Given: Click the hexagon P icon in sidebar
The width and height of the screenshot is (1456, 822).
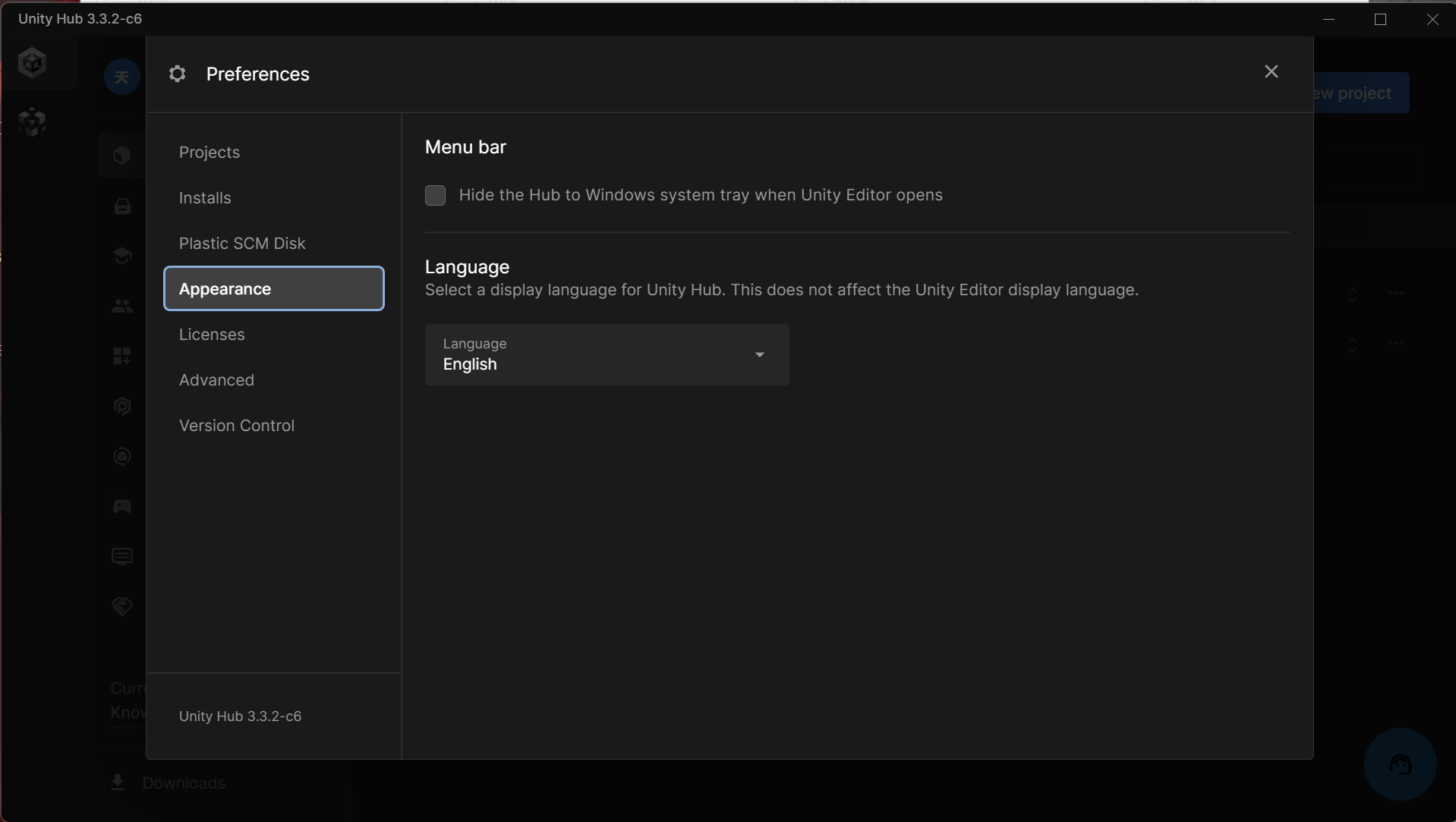Looking at the screenshot, I should click(x=122, y=406).
